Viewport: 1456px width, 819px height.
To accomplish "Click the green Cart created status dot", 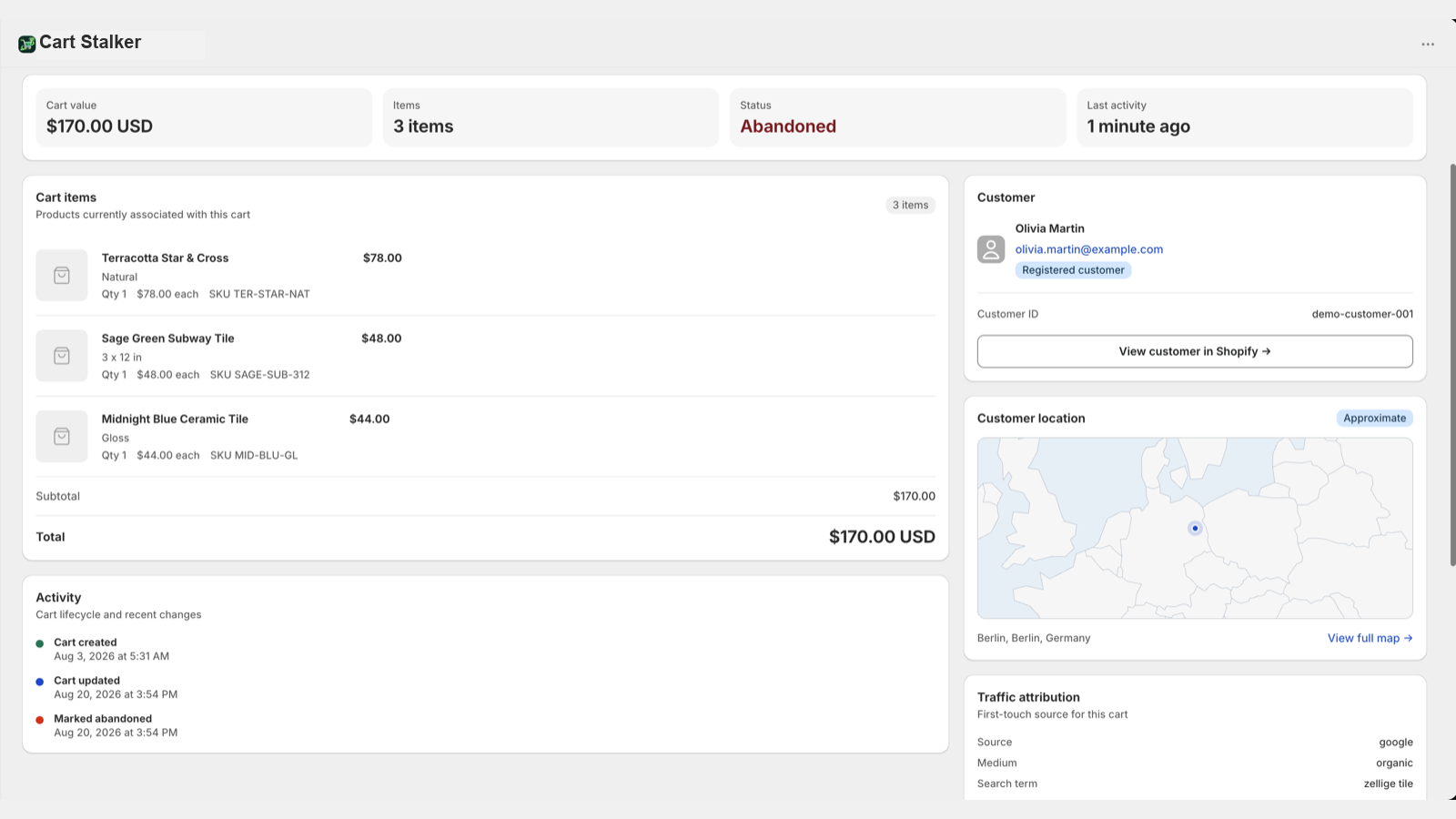I will tap(40, 643).
